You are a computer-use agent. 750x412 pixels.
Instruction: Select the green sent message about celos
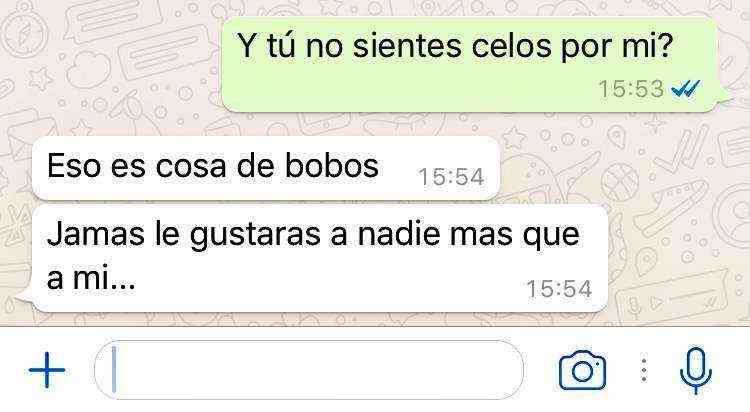[x=471, y=65]
